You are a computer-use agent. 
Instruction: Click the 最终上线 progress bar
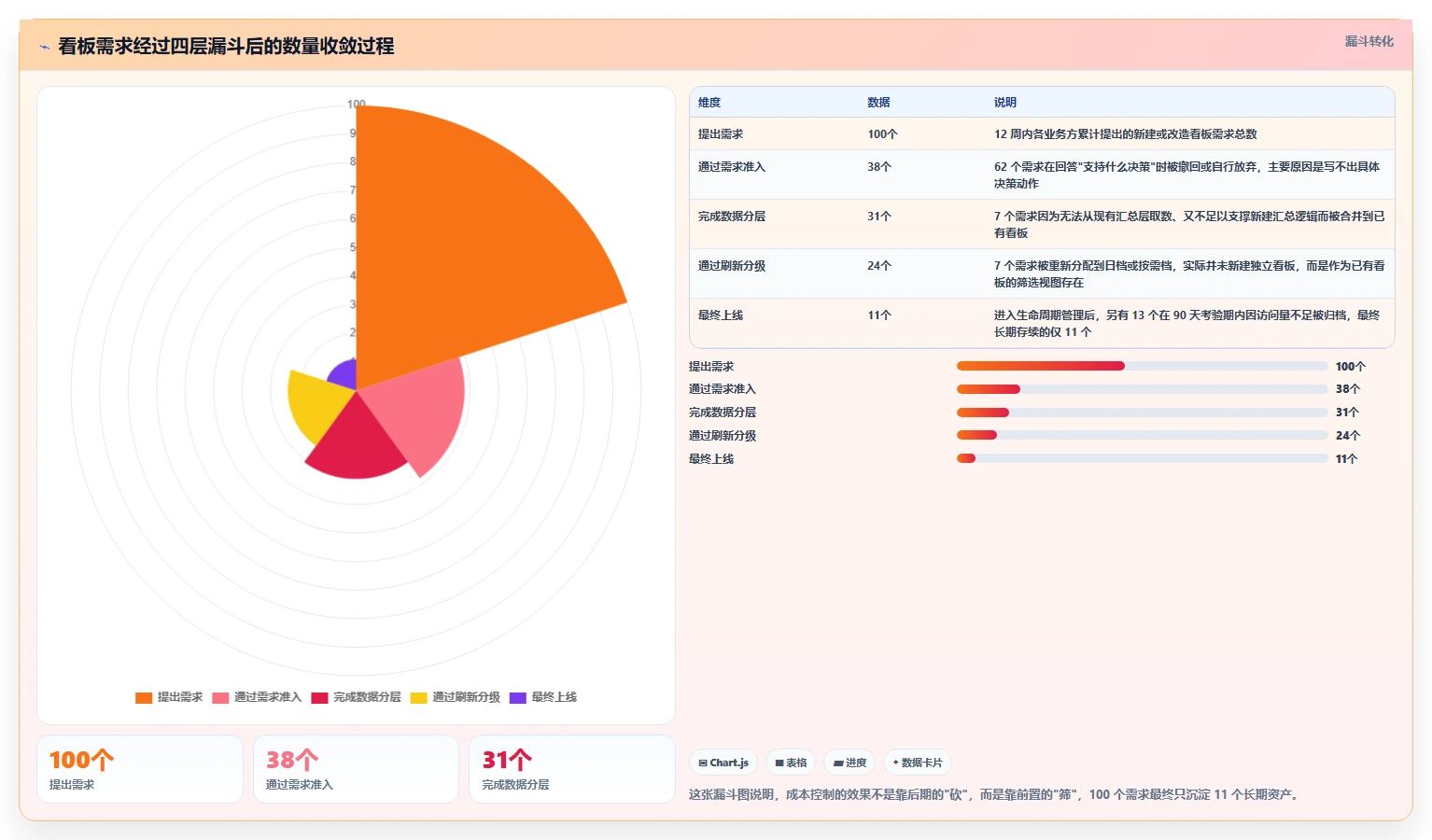pyautogui.click(x=1142, y=458)
